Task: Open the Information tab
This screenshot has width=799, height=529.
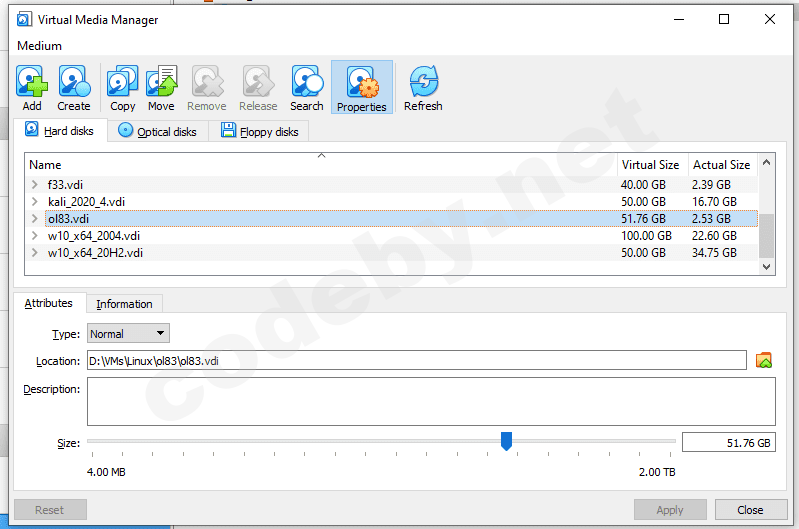Action: [124, 304]
